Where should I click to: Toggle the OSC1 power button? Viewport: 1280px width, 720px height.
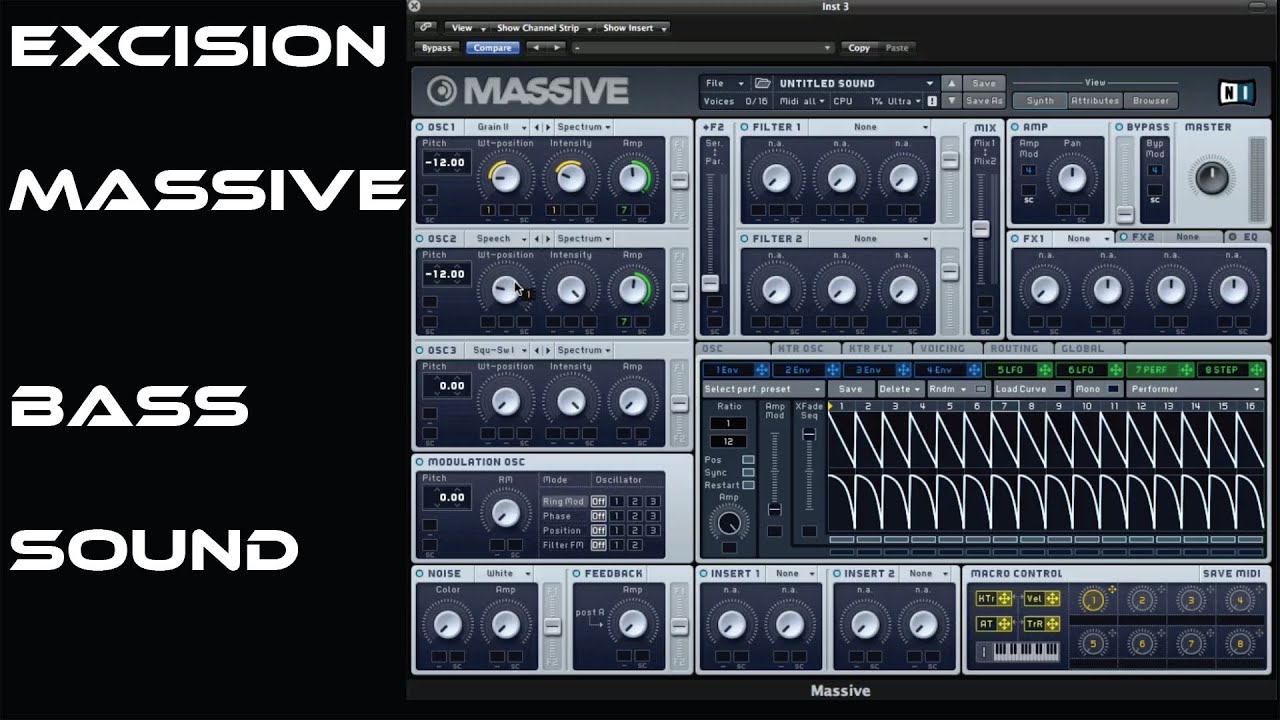[420, 127]
